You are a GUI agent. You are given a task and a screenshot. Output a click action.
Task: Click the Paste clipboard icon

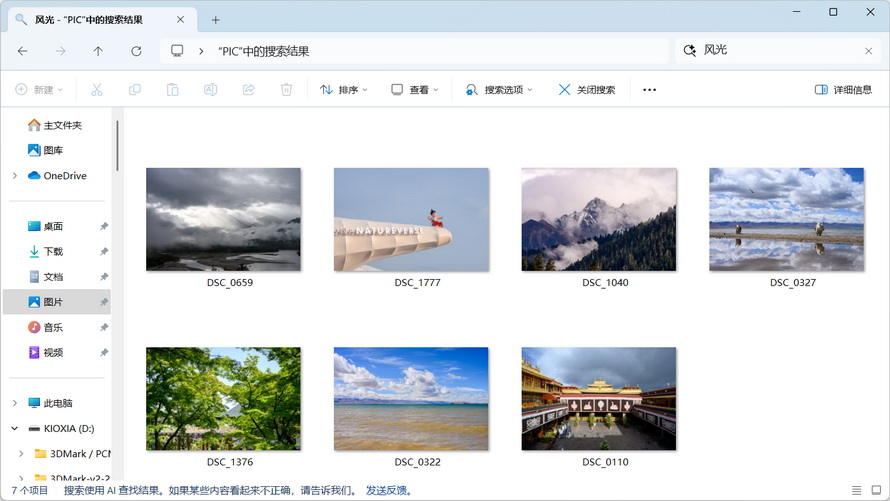172,90
